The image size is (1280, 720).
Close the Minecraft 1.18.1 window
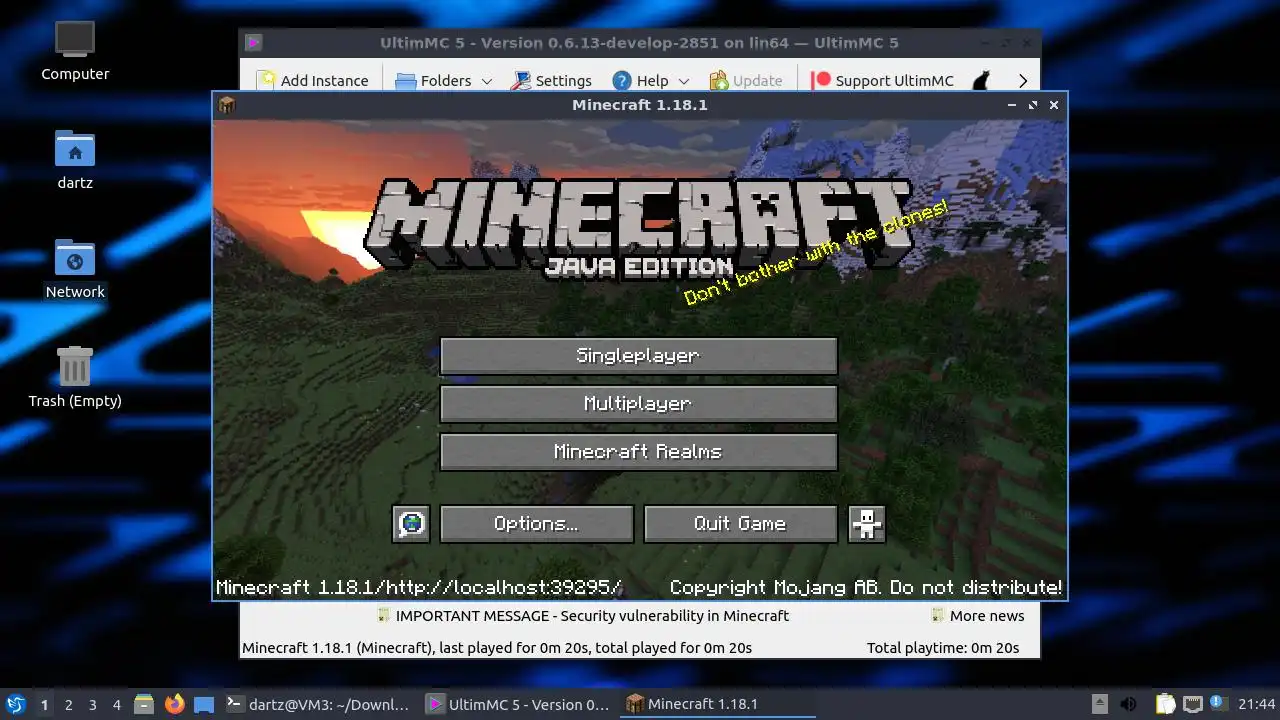1054,105
